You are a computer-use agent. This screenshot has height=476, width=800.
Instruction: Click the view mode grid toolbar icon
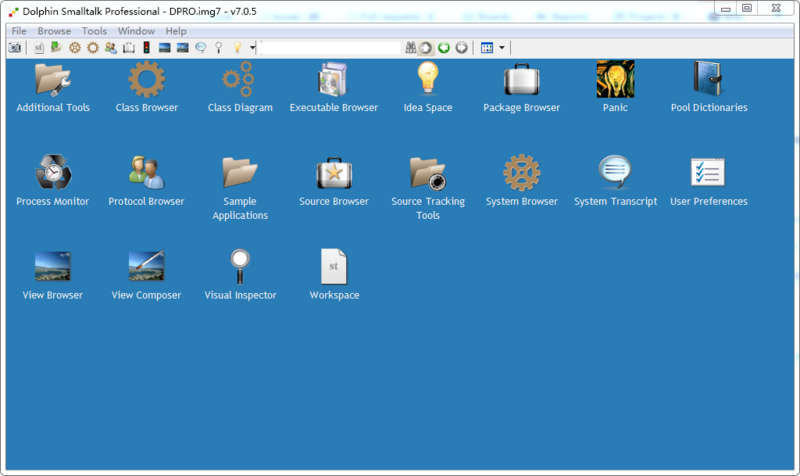tap(487, 48)
